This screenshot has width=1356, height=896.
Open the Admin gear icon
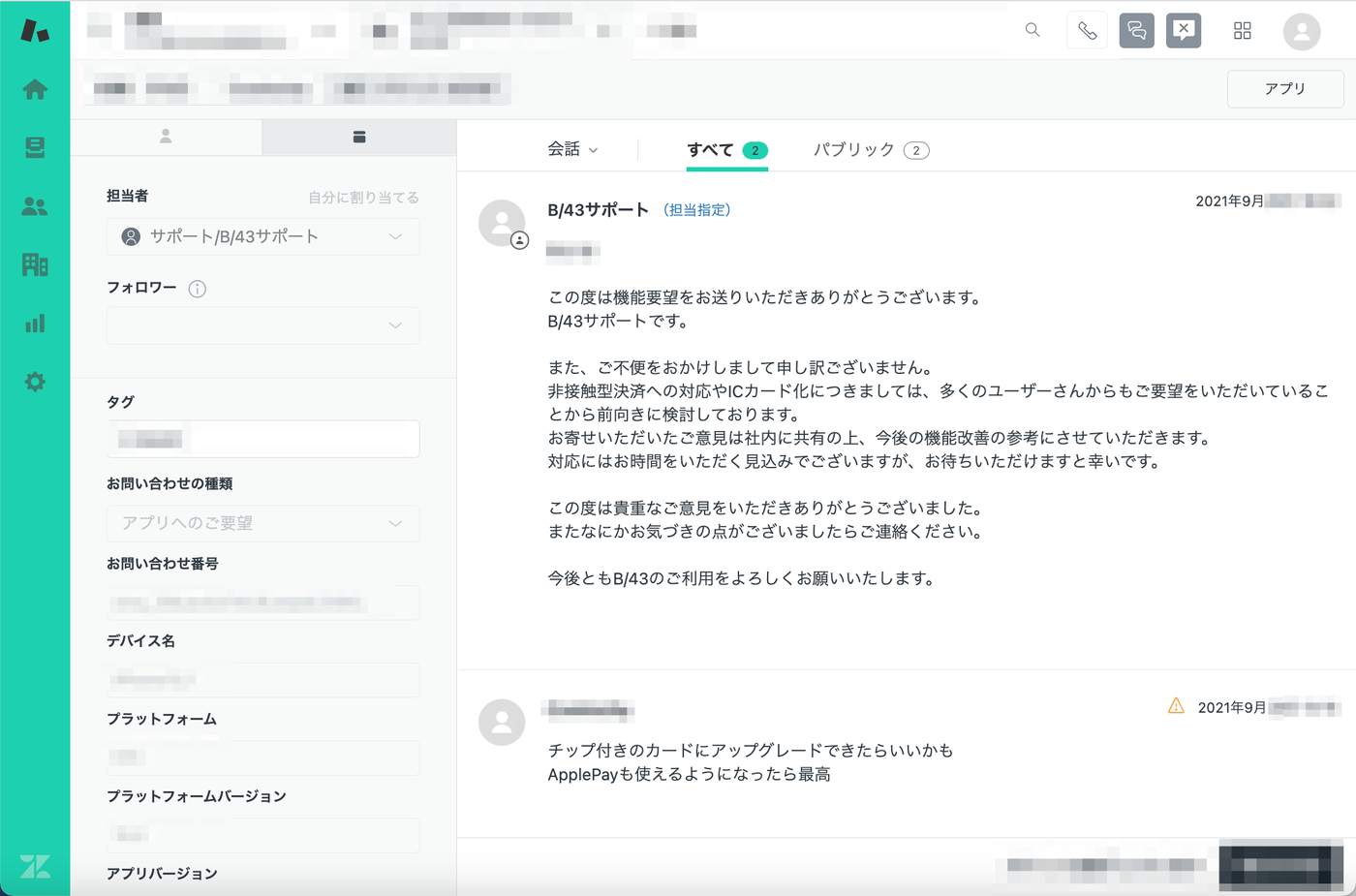coord(35,382)
